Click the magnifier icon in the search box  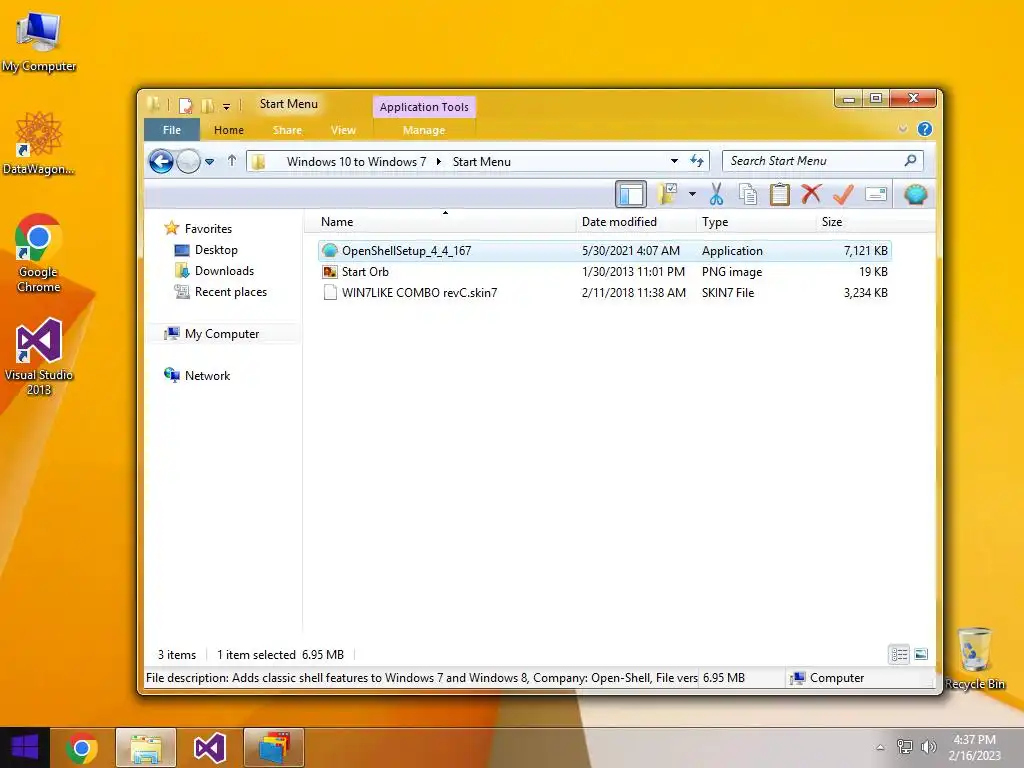[x=910, y=160]
